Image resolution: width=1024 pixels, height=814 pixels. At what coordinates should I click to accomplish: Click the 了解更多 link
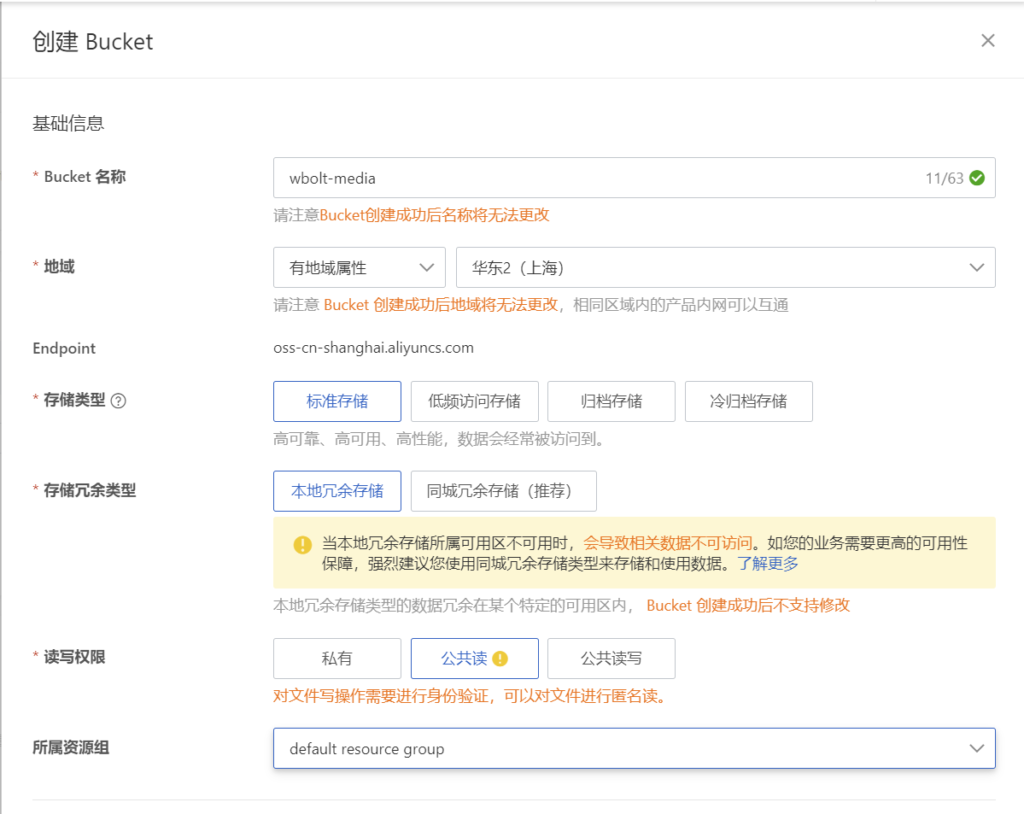pos(768,564)
